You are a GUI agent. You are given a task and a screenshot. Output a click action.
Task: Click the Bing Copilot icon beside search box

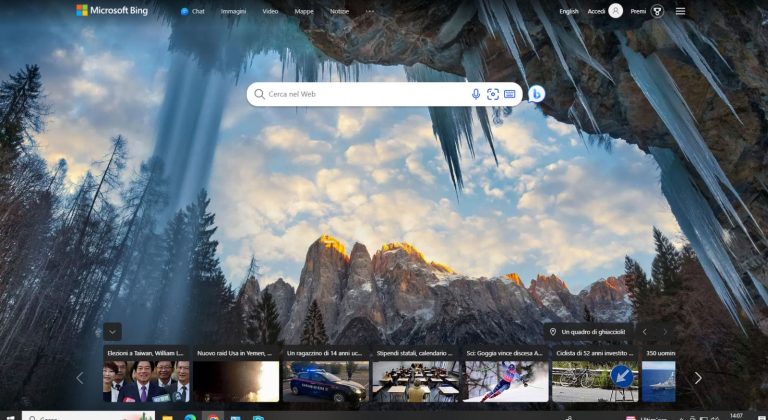coord(537,94)
